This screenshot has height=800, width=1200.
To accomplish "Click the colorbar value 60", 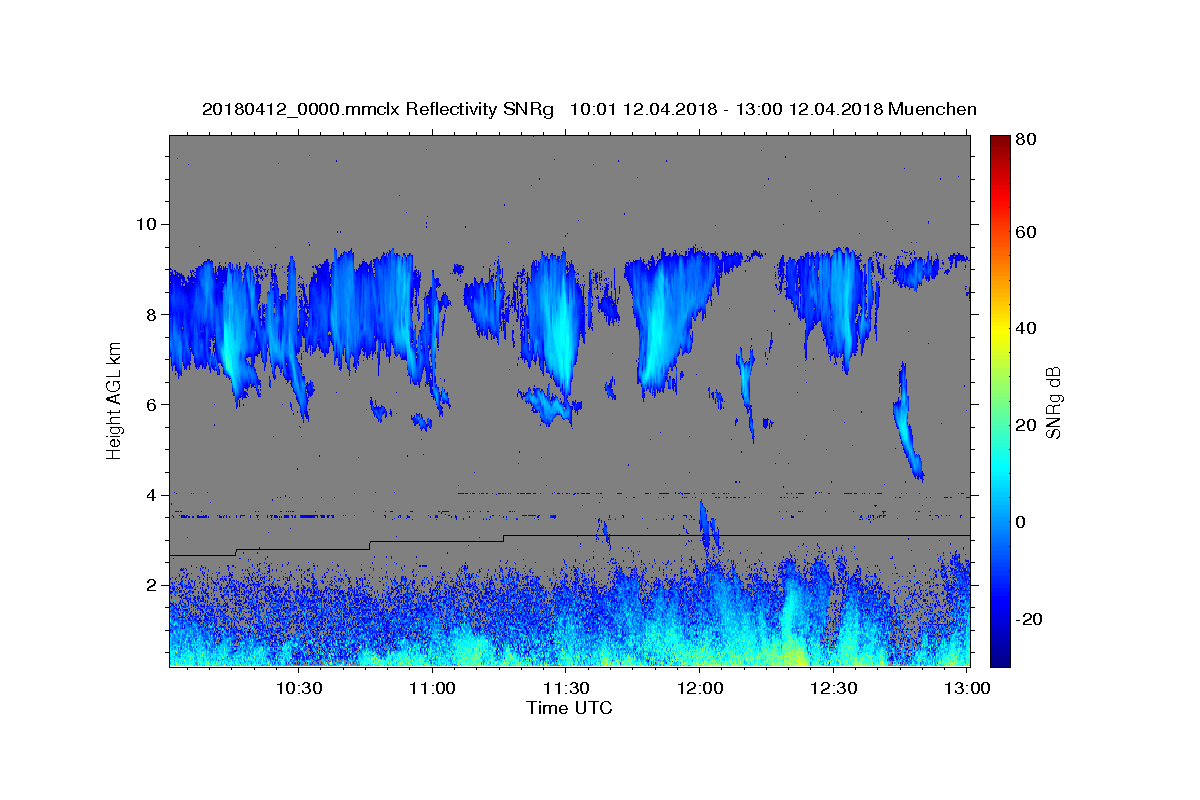I will coord(1025,232).
